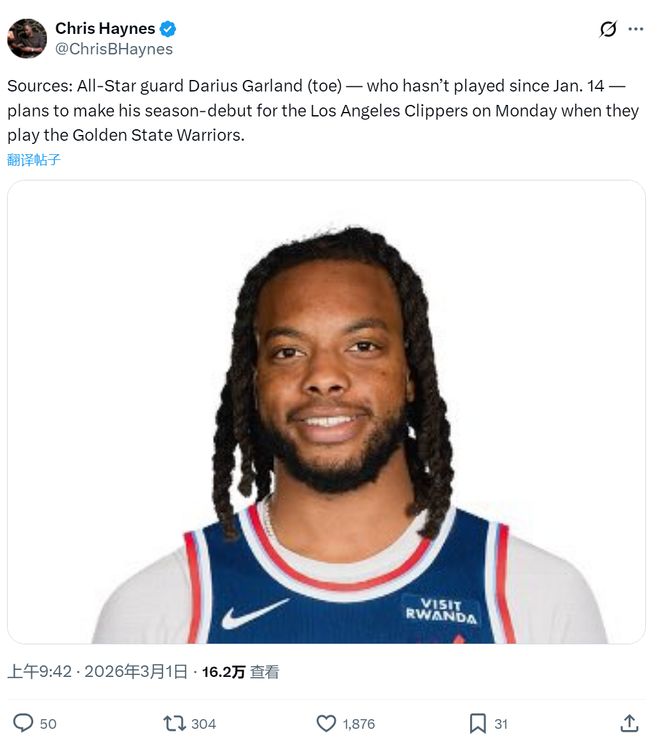Open the Darius Garland player photo
This screenshot has width=660, height=739.
[326, 412]
